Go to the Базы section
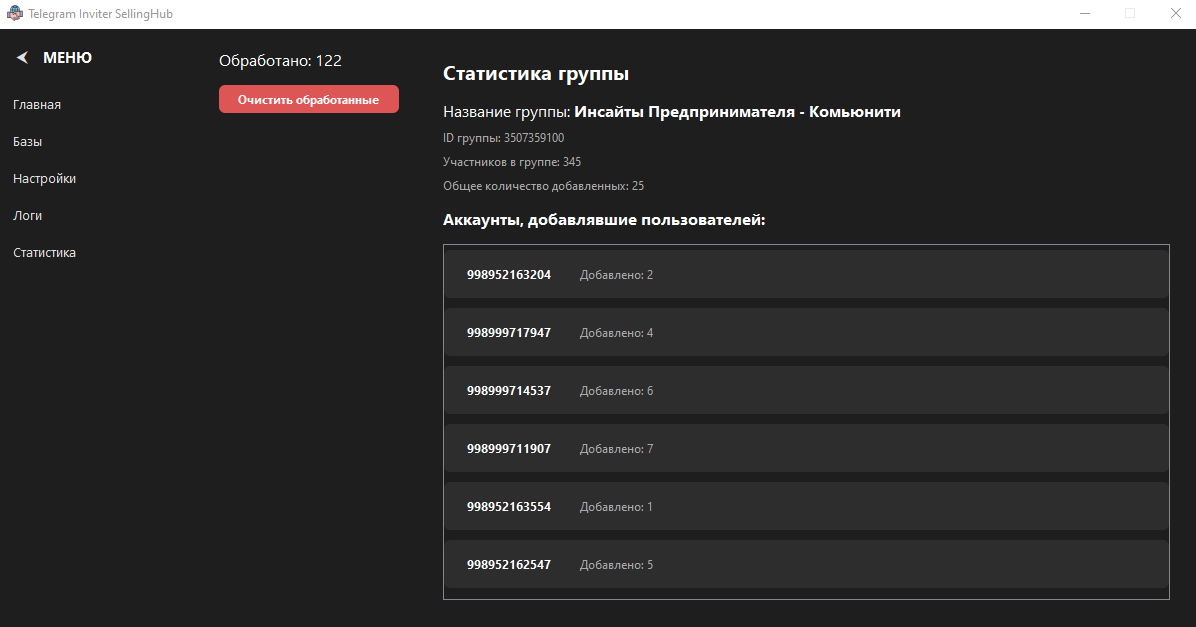 [28, 142]
